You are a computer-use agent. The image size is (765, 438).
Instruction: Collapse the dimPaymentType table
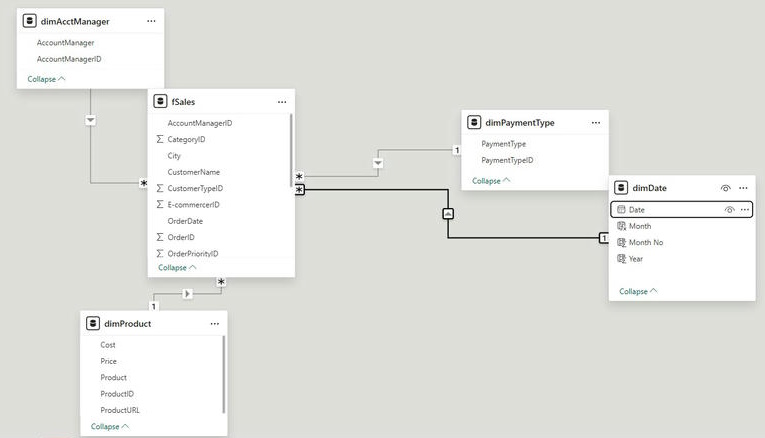pyautogui.click(x=491, y=181)
